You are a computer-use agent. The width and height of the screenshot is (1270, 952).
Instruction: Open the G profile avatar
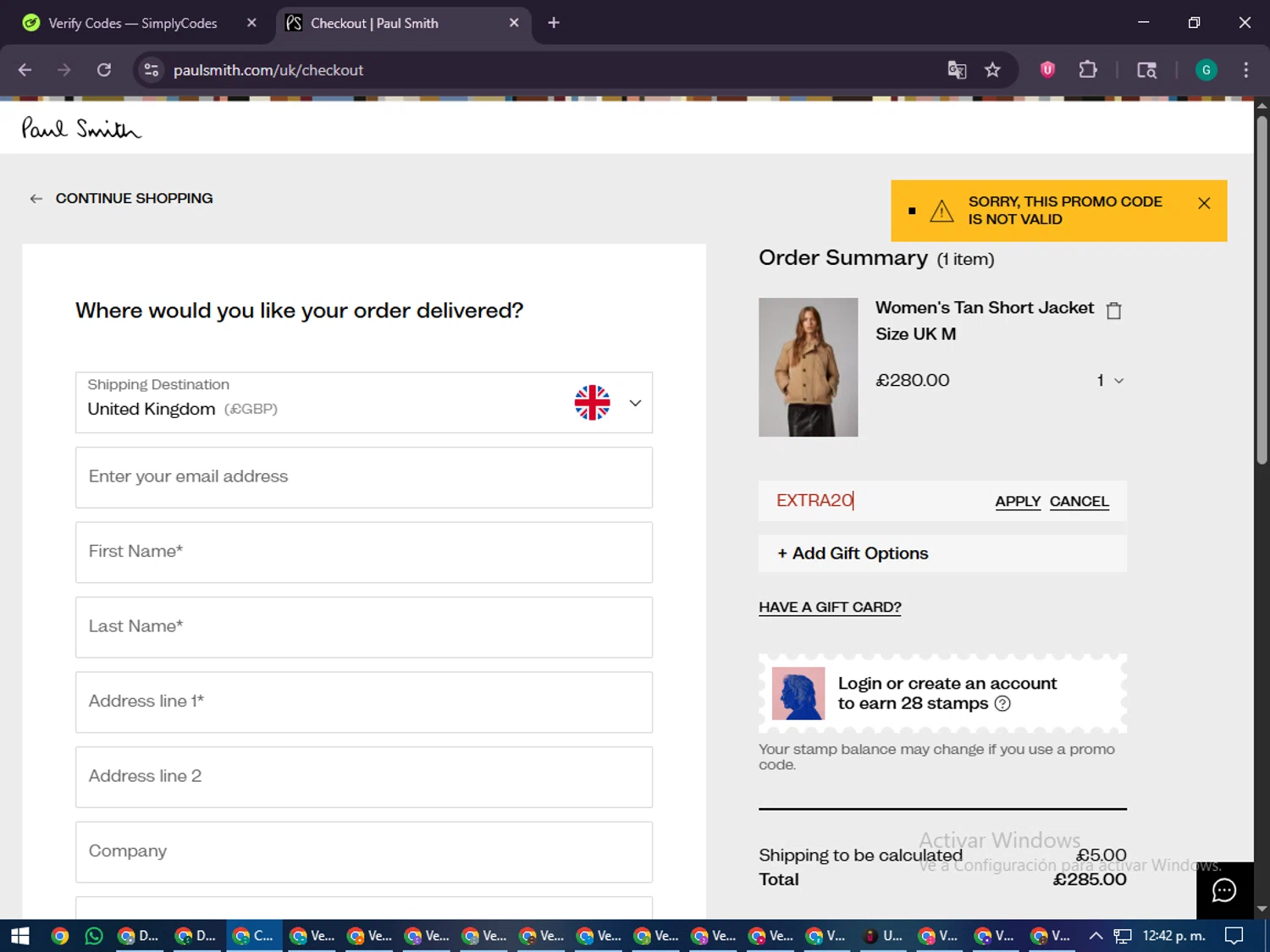pyautogui.click(x=1206, y=69)
